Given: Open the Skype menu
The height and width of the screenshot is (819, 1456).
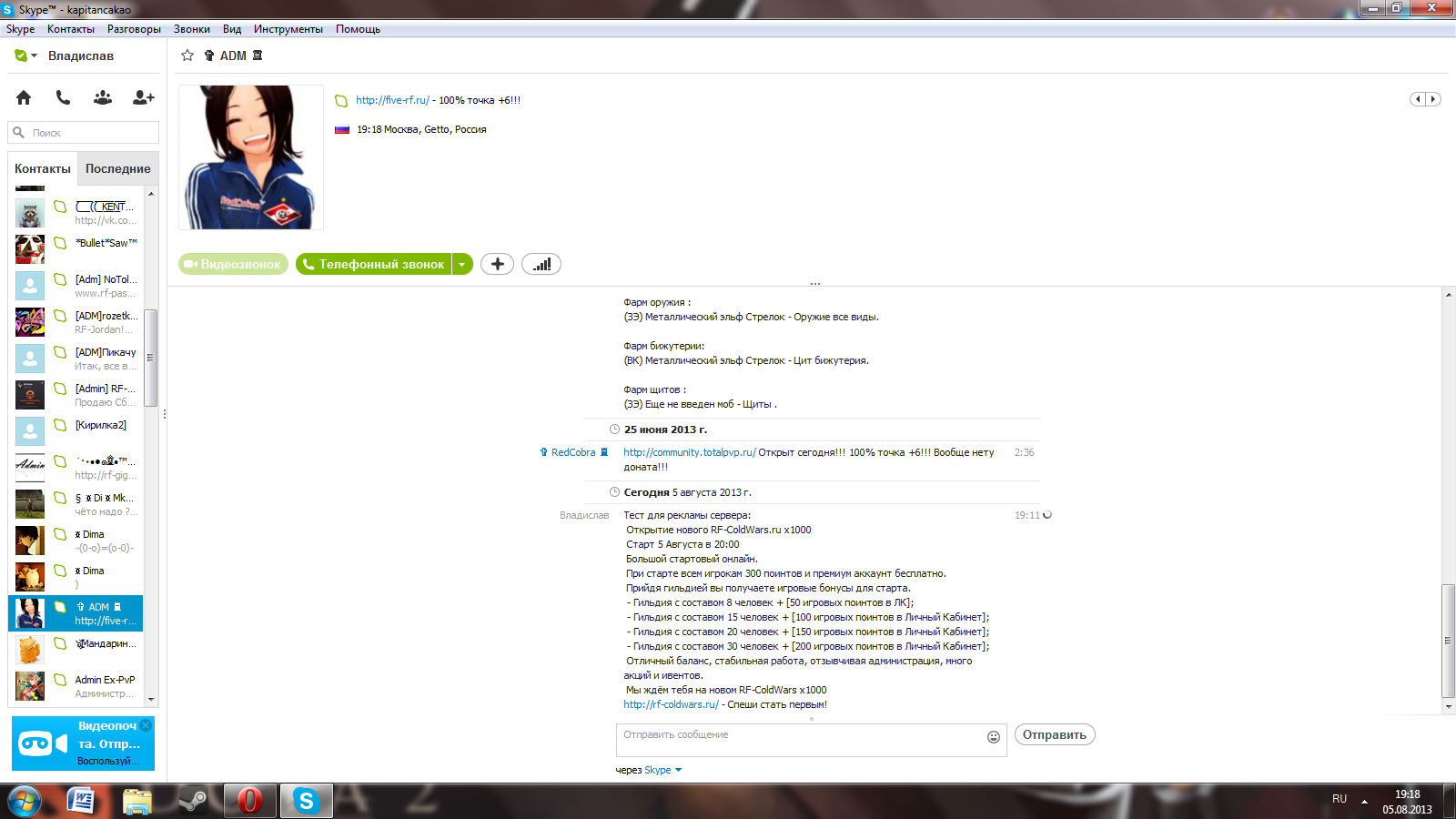Looking at the screenshot, I should [20, 29].
